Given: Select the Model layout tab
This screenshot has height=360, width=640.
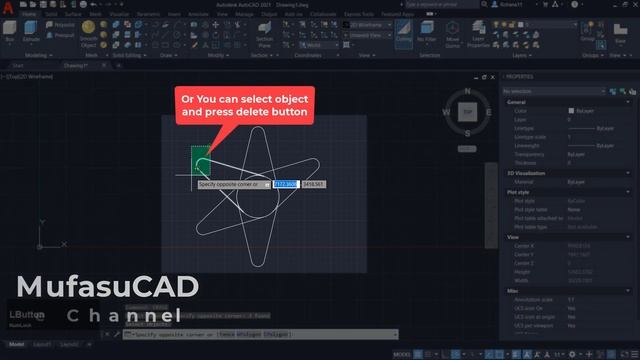Looking at the screenshot, I should (16, 344).
